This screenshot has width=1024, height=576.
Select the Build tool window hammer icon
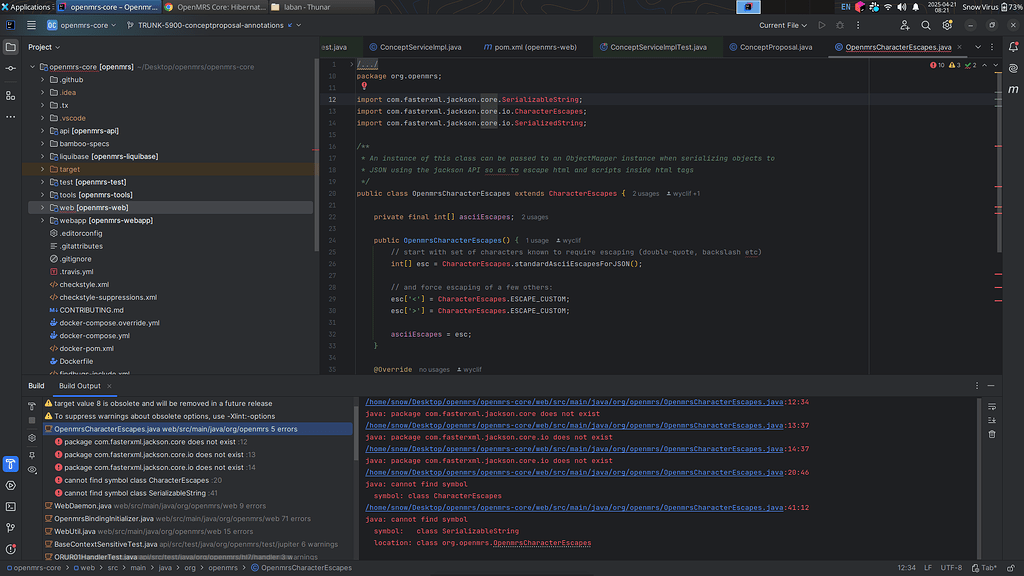coord(10,464)
